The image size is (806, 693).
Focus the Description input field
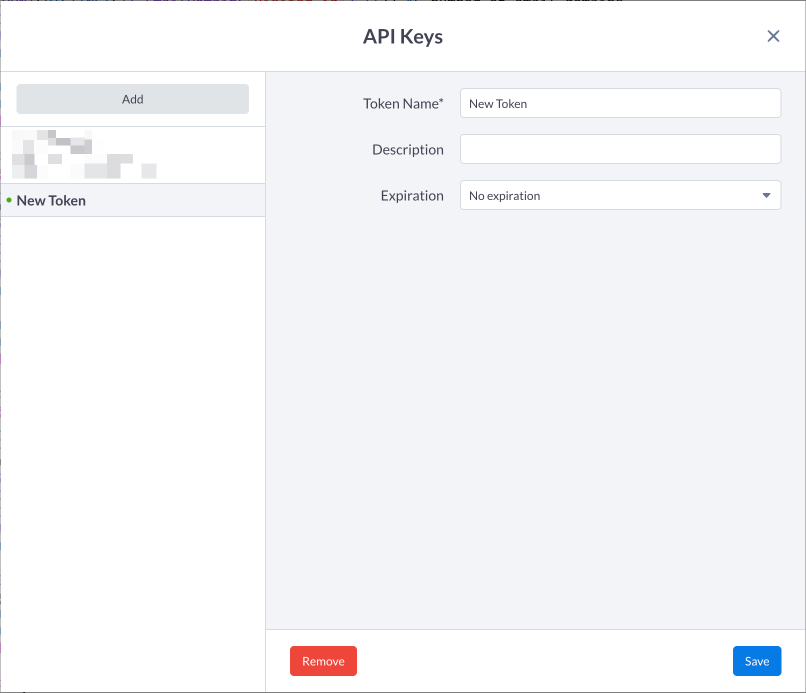620,149
